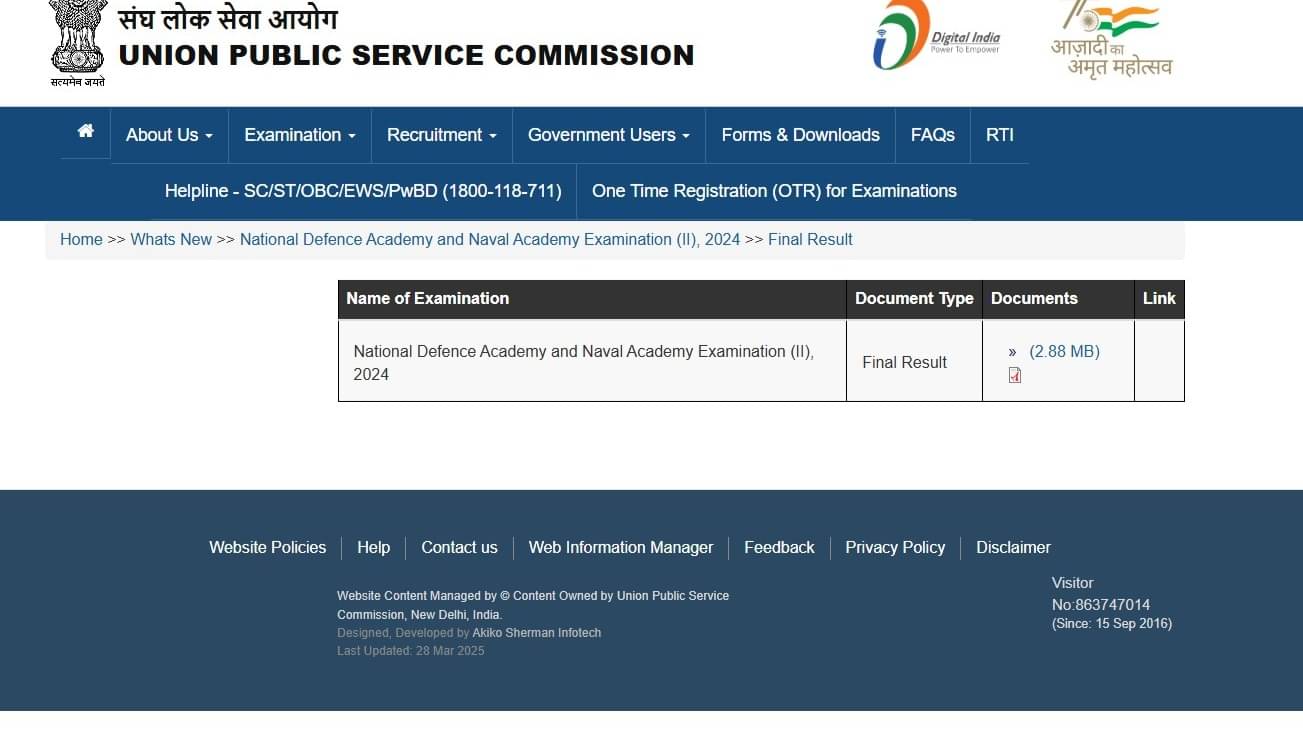Select the Digital India logo
The width and height of the screenshot is (1303, 732).
(x=936, y=36)
